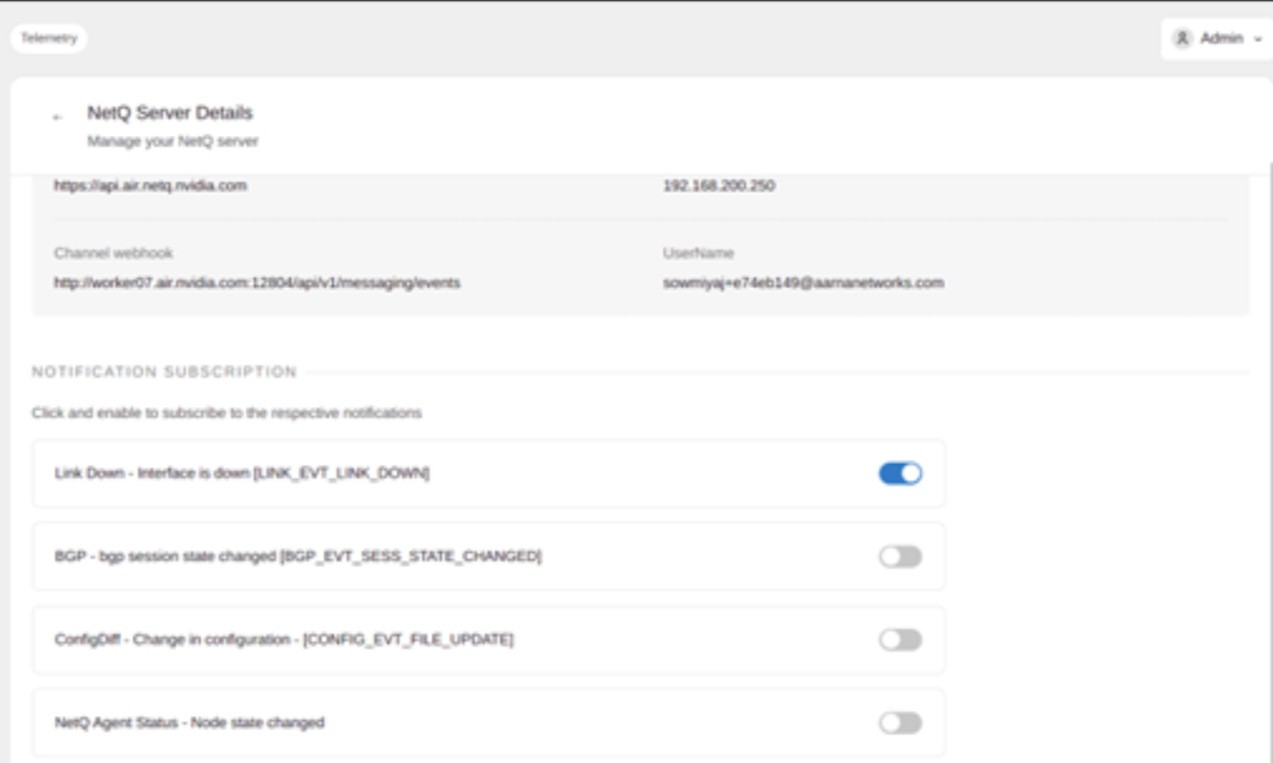Select the IP address 192.168.200.250
The width and height of the screenshot is (1273, 763).
pos(719,186)
